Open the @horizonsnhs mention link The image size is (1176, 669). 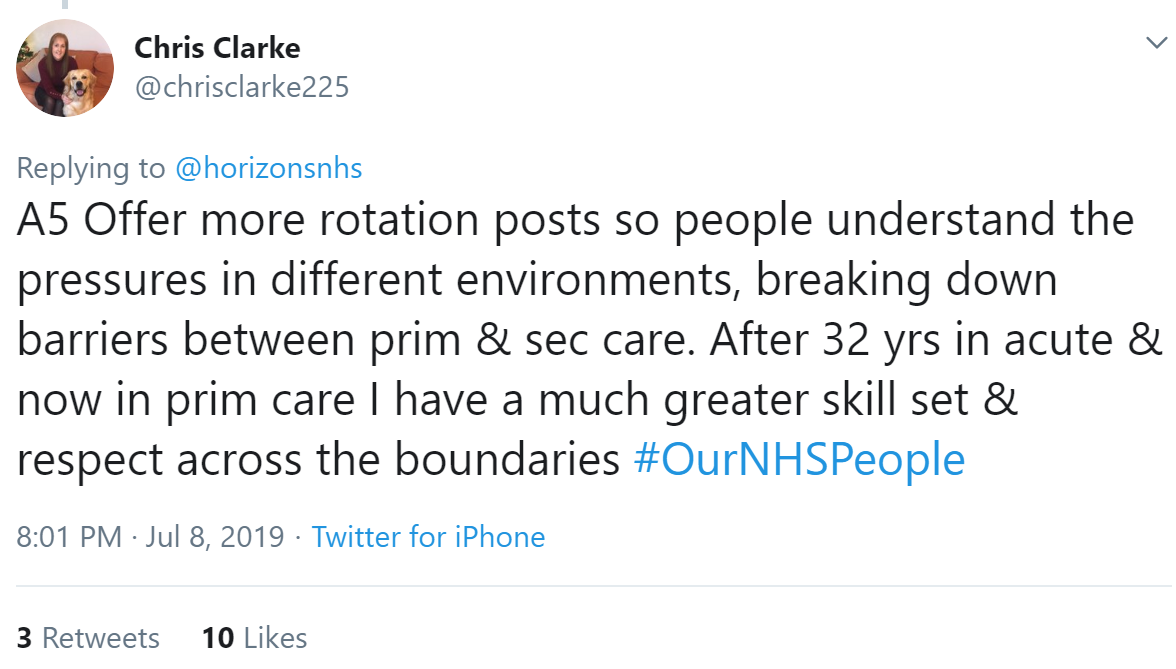pos(268,168)
